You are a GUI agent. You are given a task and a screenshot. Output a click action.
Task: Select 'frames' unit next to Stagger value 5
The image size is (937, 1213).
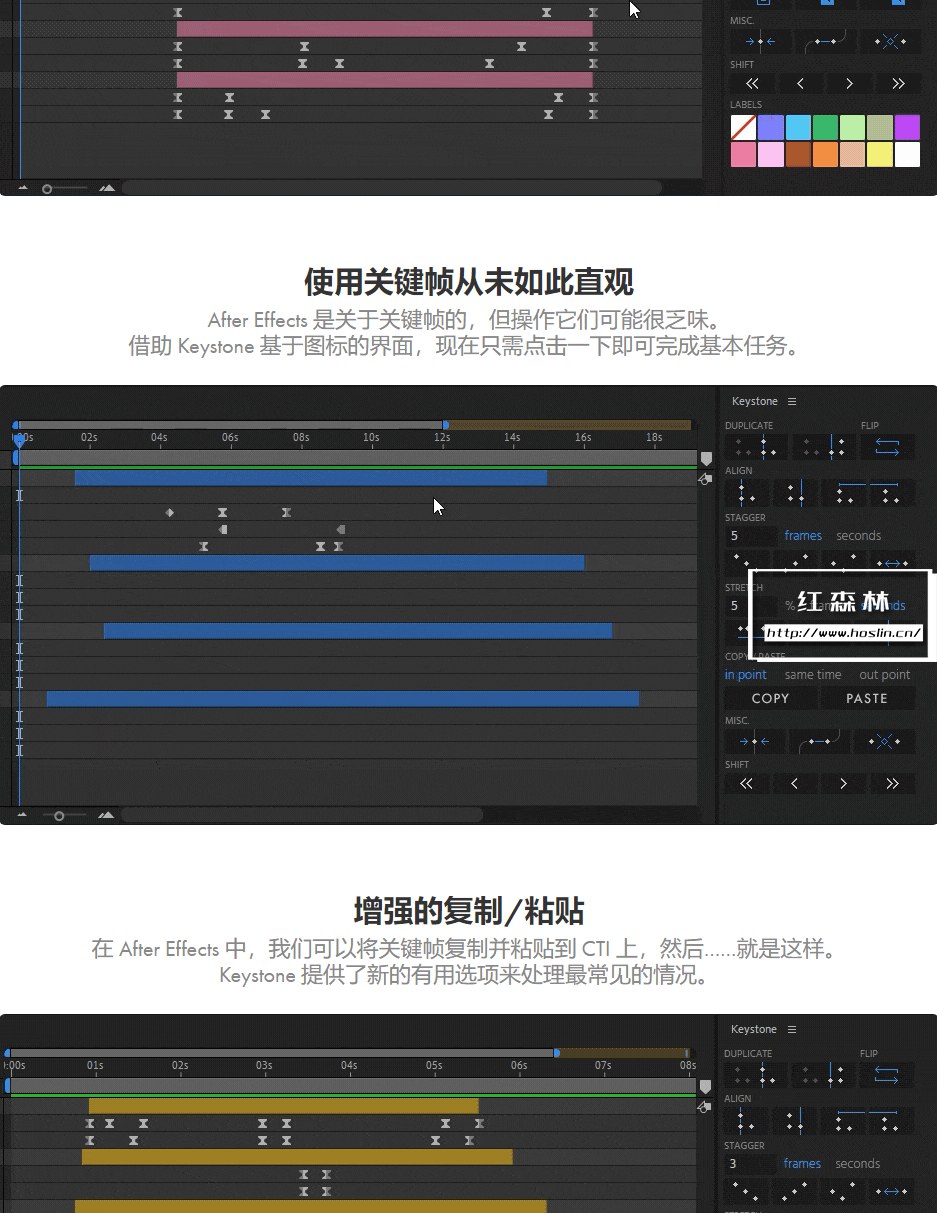point(803,536)
